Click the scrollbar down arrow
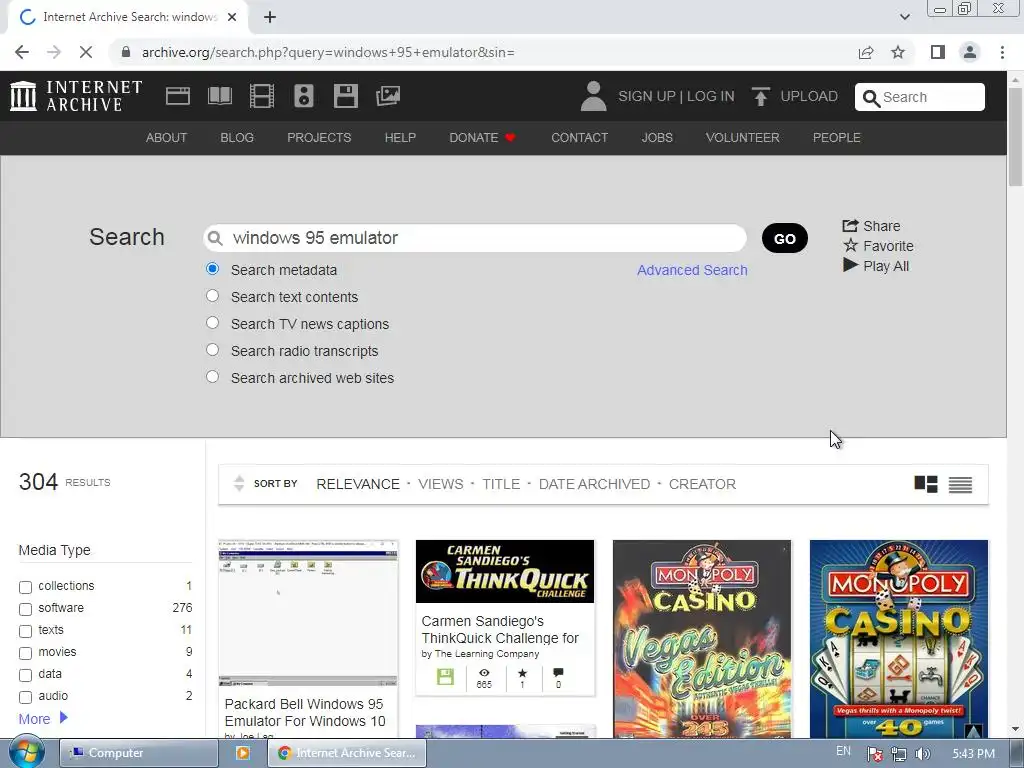Image resolution: width=1024 pixels, height=768 pixels. [1015, 729]
